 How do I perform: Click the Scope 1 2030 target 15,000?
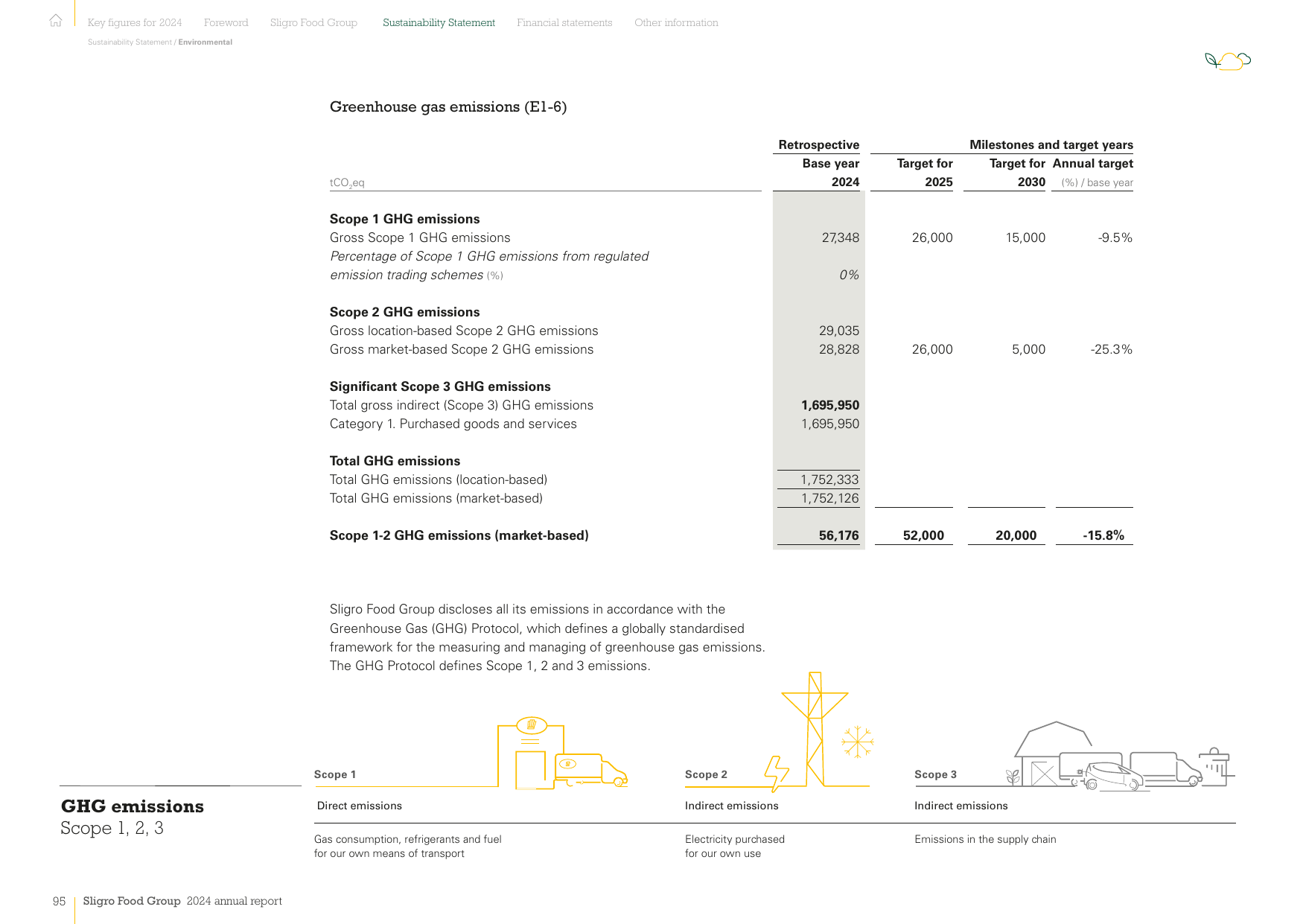click(1025, 238)
